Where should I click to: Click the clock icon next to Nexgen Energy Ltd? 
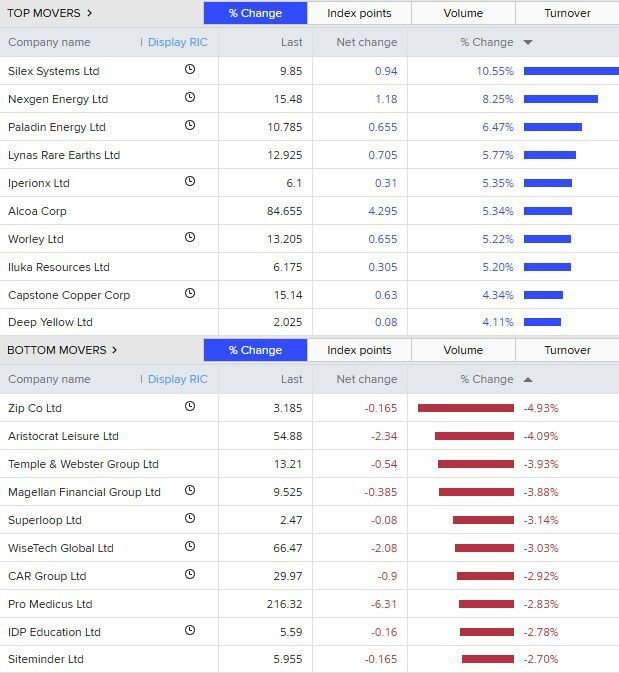coord(190,98)
